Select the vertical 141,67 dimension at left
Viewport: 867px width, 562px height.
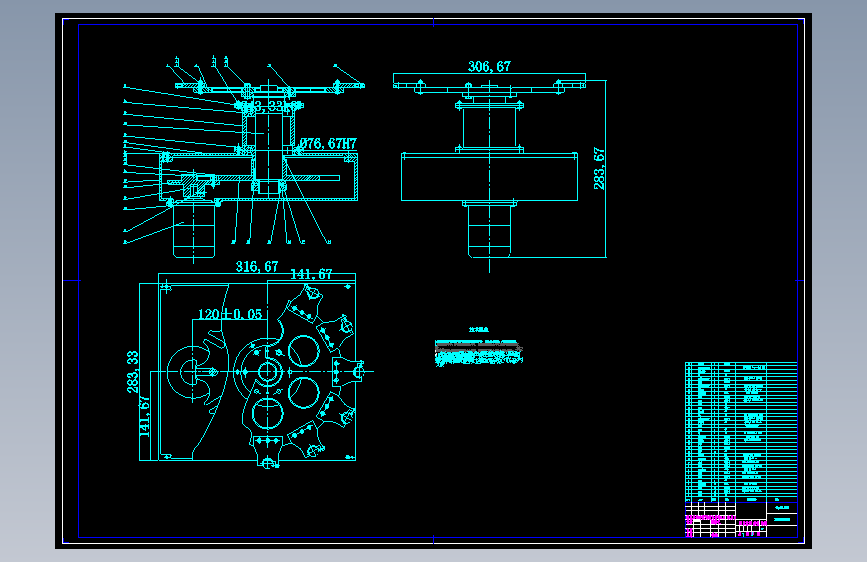click(145, 416)
